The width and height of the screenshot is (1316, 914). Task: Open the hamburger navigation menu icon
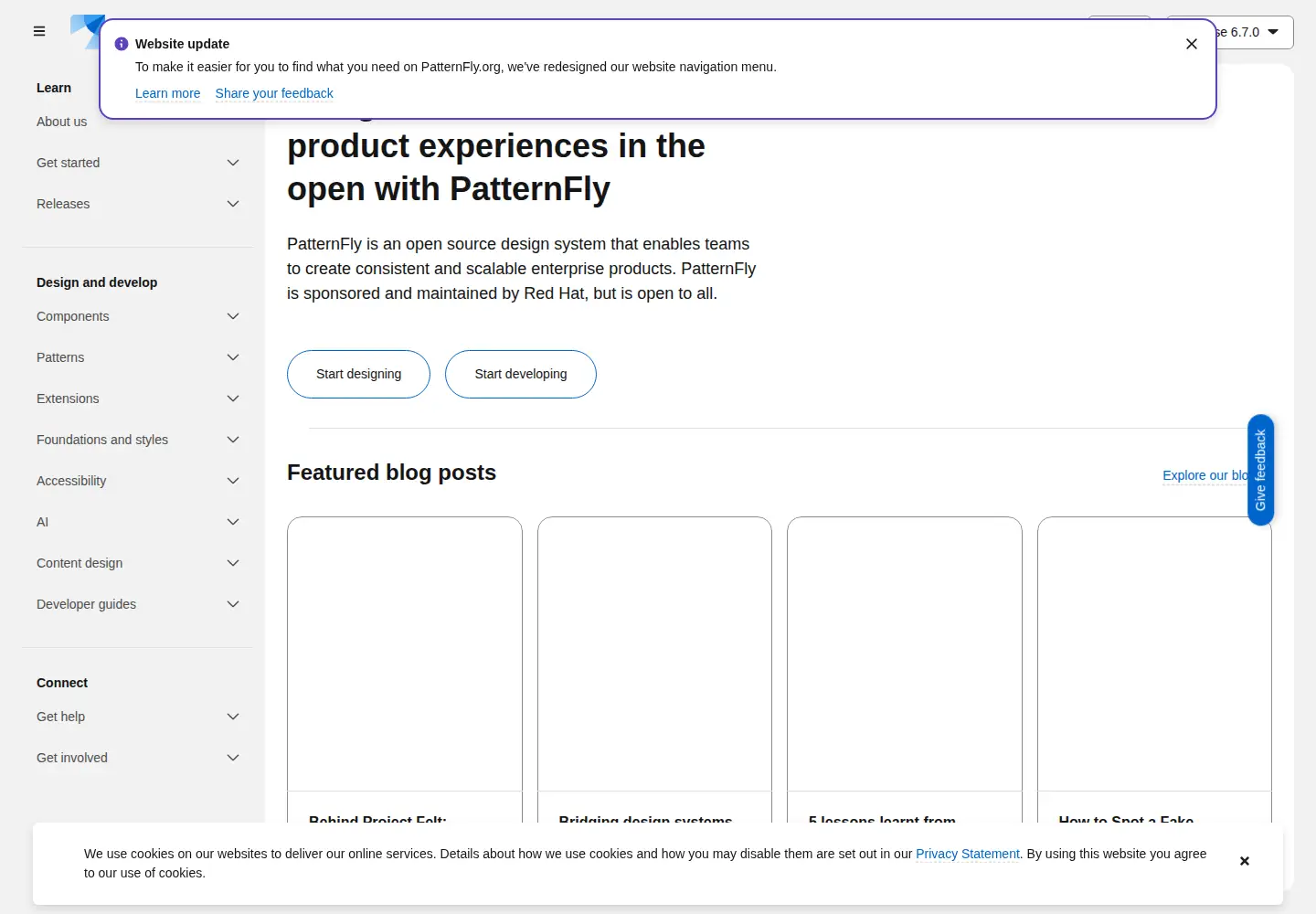coord(39,31)
